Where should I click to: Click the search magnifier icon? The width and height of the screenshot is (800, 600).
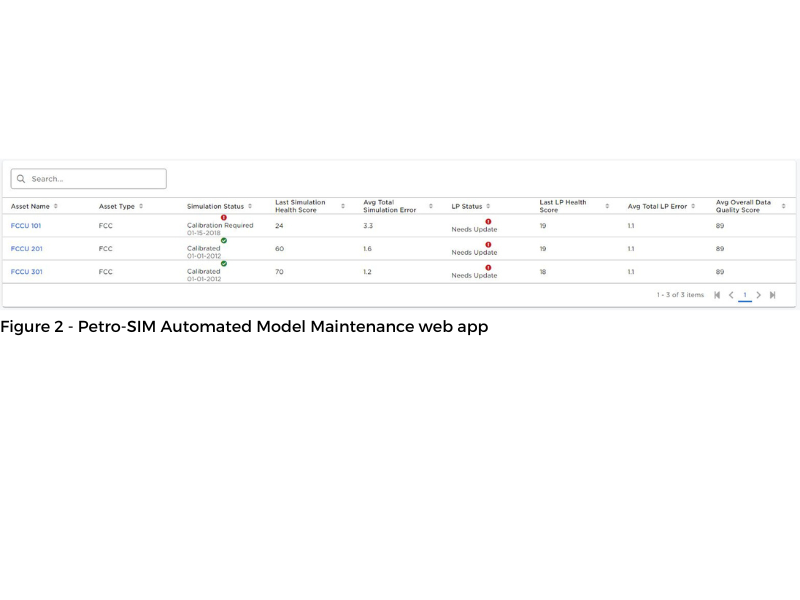tap(21, 179)
